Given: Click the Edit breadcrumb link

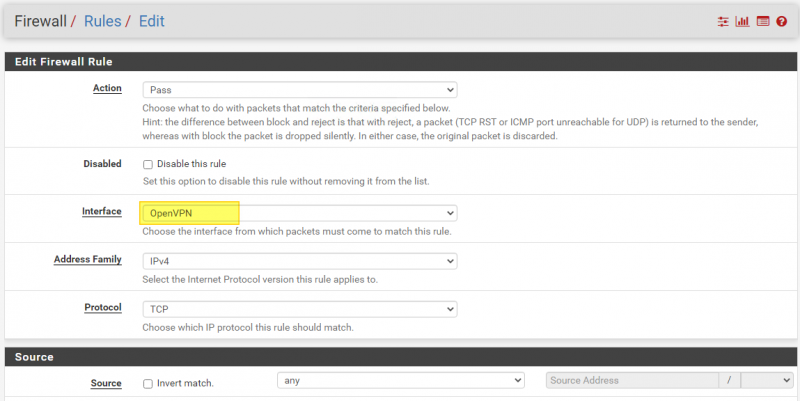Looking at the screenshot, I should (x=152, y=21).
